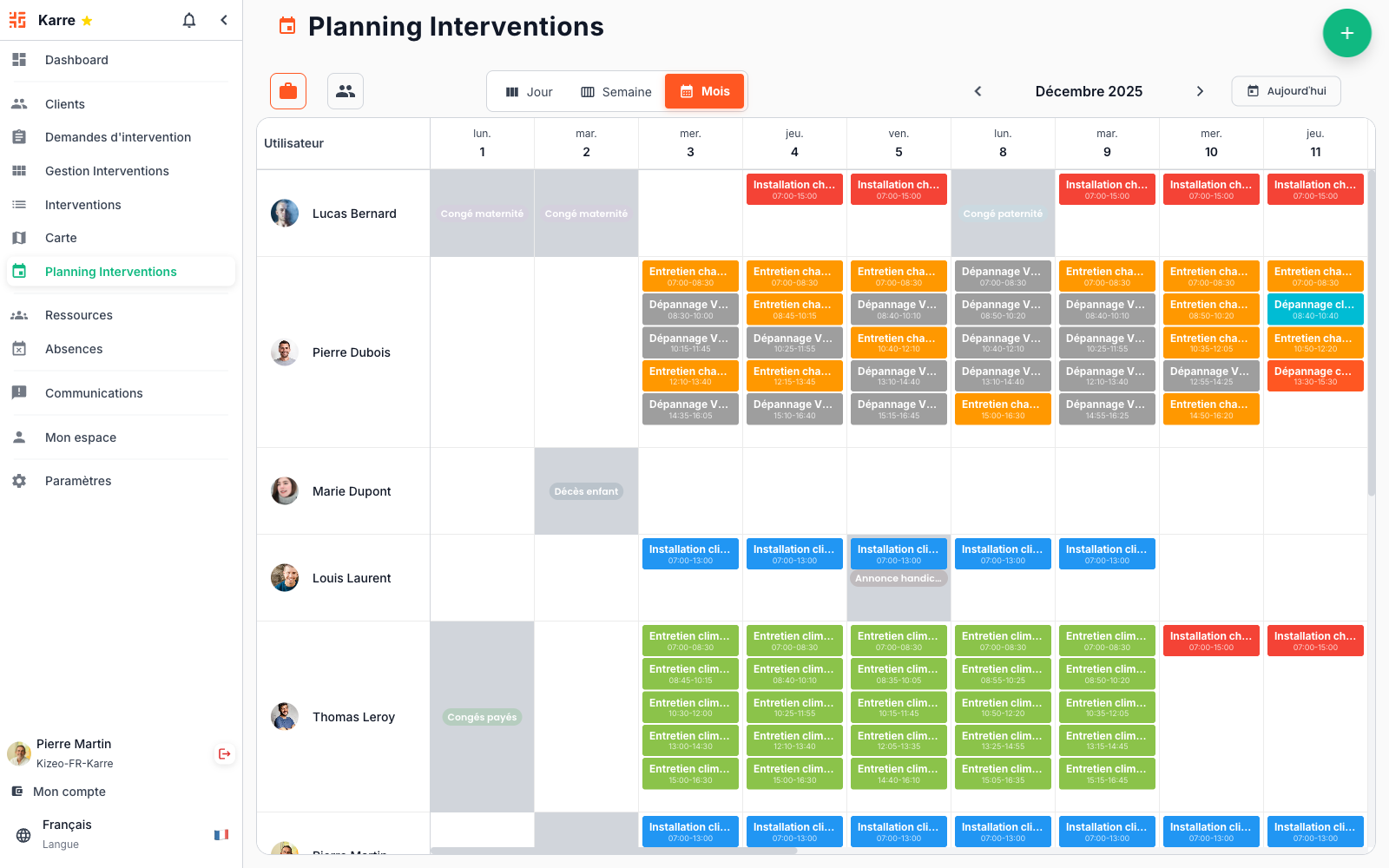
Task: Switch to the Semaine view tab
Action: [616, 90]
